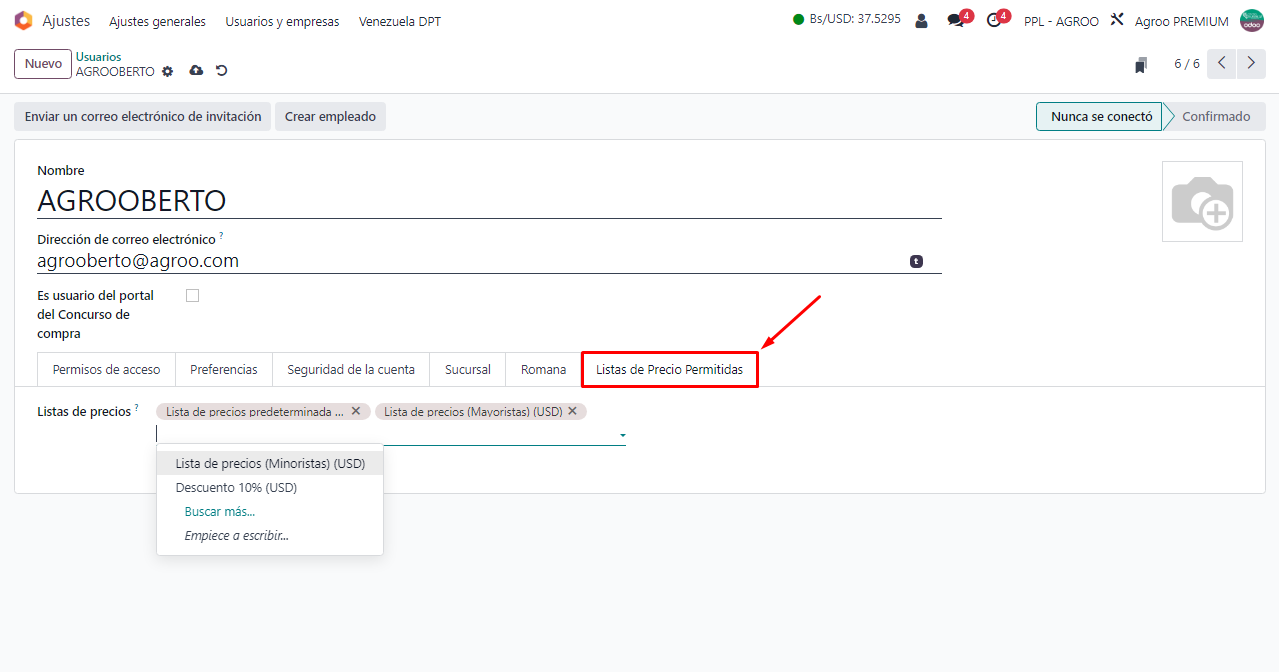Open the Odoo home apps menu logo

coord(23,21)
